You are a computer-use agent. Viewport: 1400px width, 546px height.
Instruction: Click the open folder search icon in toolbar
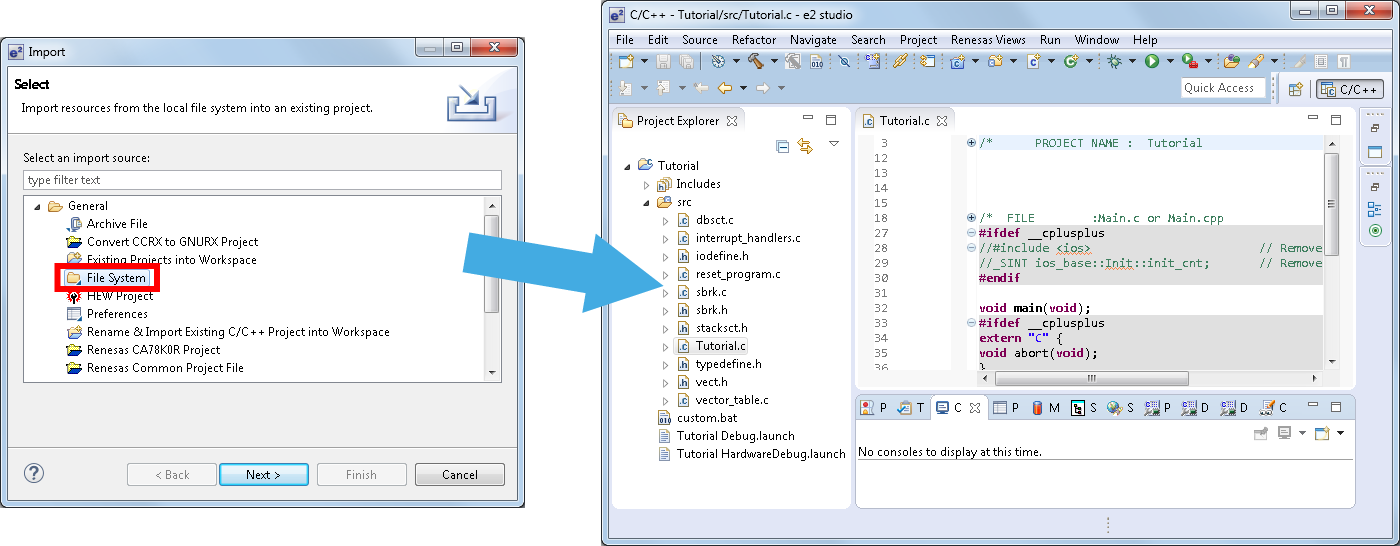click(x=1231, y=61)
